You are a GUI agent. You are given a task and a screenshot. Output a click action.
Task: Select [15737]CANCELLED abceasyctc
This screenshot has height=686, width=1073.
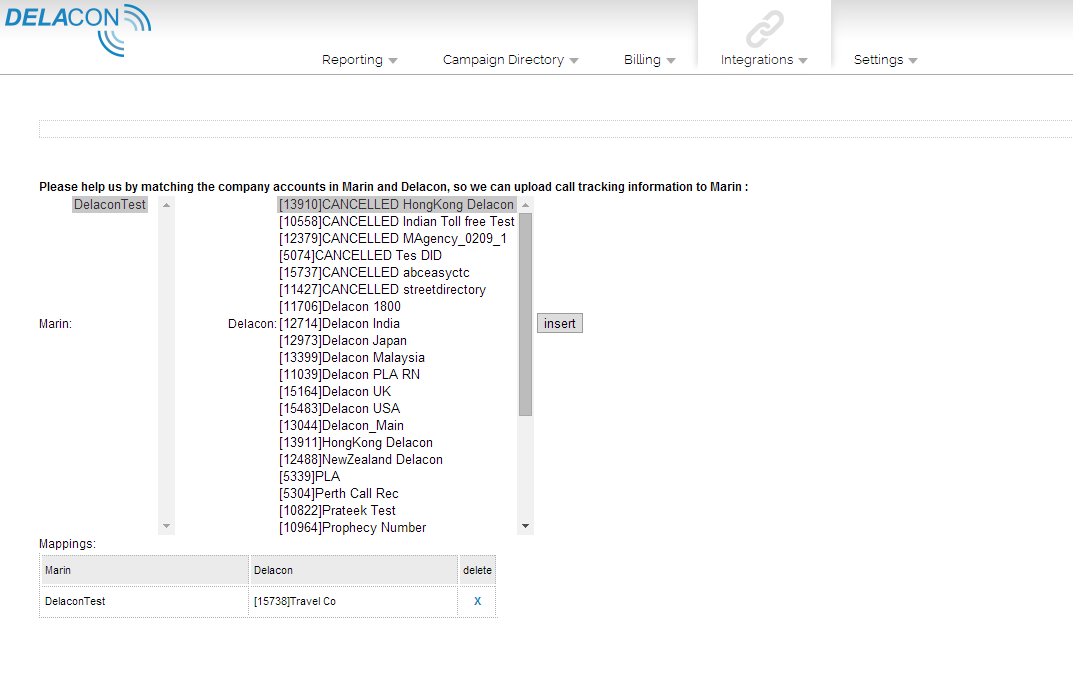[397, 272]
